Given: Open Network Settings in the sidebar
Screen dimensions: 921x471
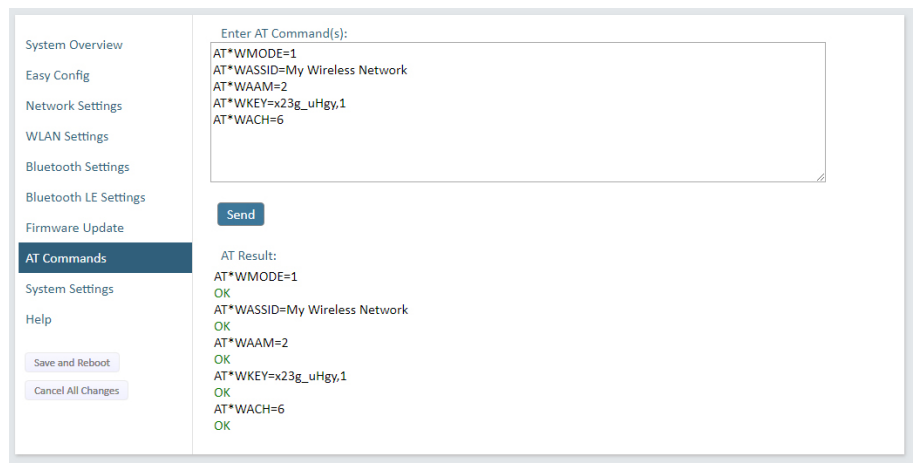Looking at the screenshot, I should click(x=74, y=106).
